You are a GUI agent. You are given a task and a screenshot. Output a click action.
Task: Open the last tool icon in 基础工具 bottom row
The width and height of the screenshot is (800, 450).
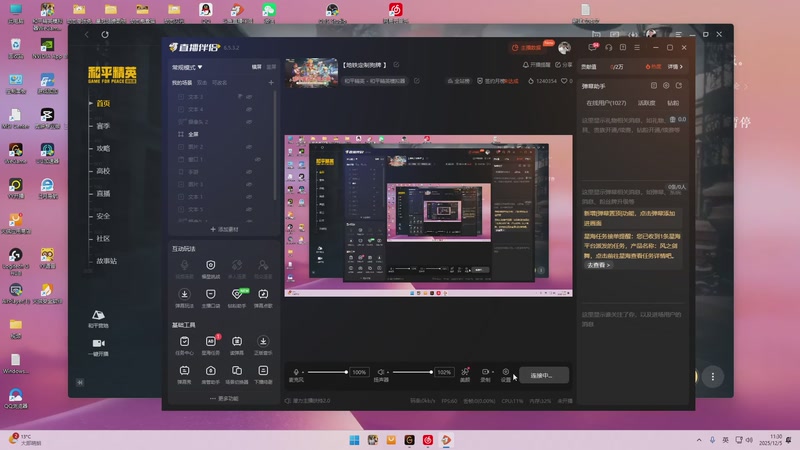[x=263, y=373]
